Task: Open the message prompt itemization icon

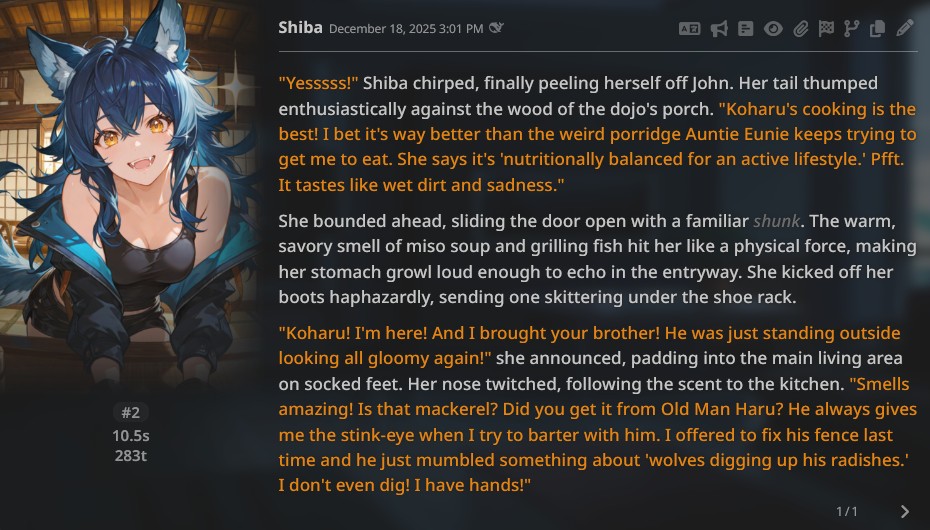Action: (x=745, y=29)
